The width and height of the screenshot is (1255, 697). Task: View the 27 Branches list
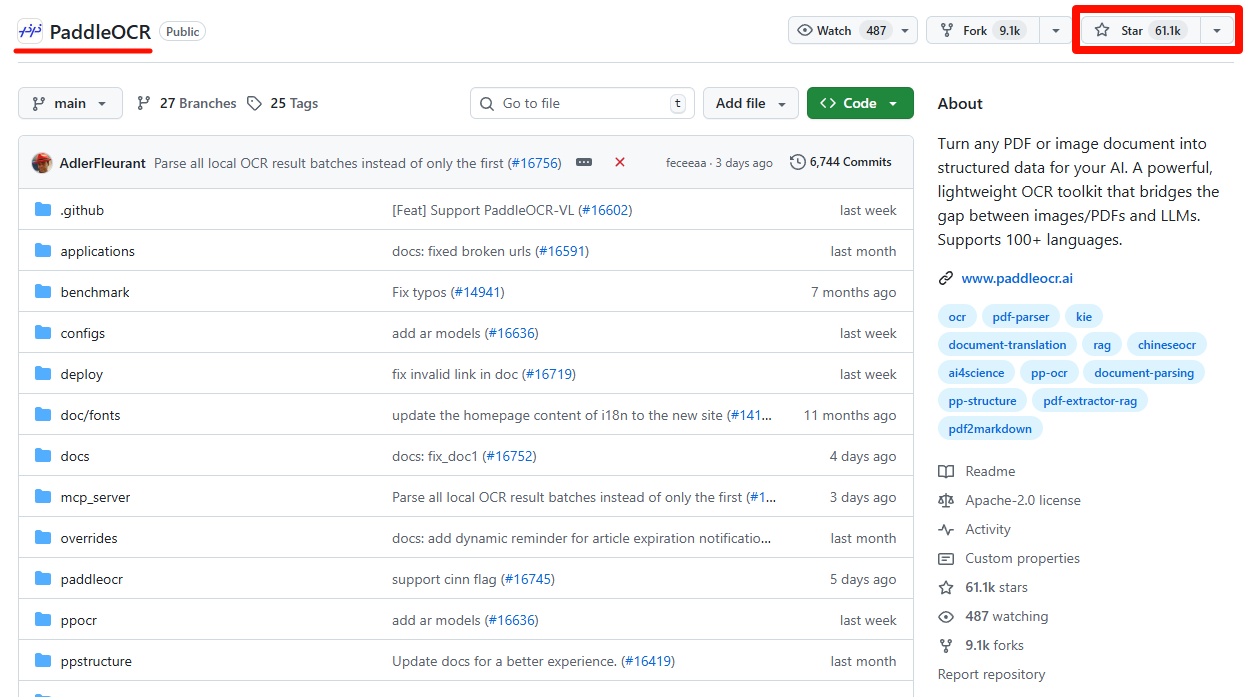point(186,103)
